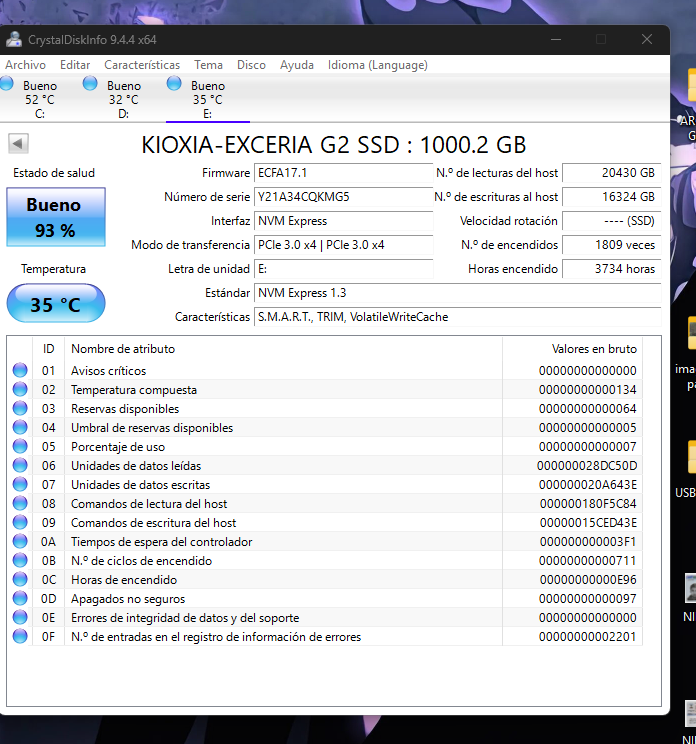Viewport: 696px width, 744px height.
Task: Click status dot for Unidades de datos leídas
Action: coord(20,465)
